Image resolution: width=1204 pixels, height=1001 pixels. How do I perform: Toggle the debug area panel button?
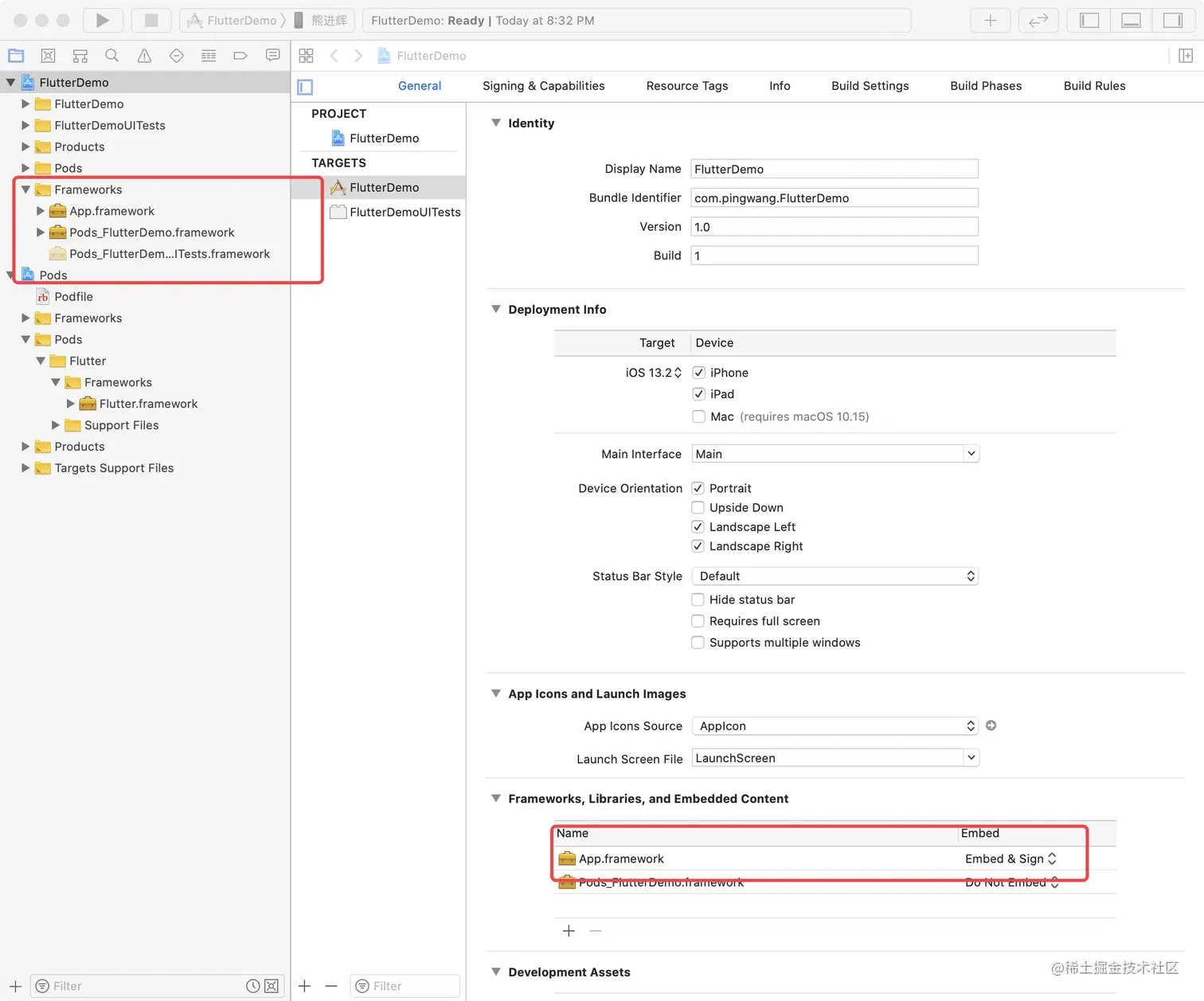tap(1132, 21)
